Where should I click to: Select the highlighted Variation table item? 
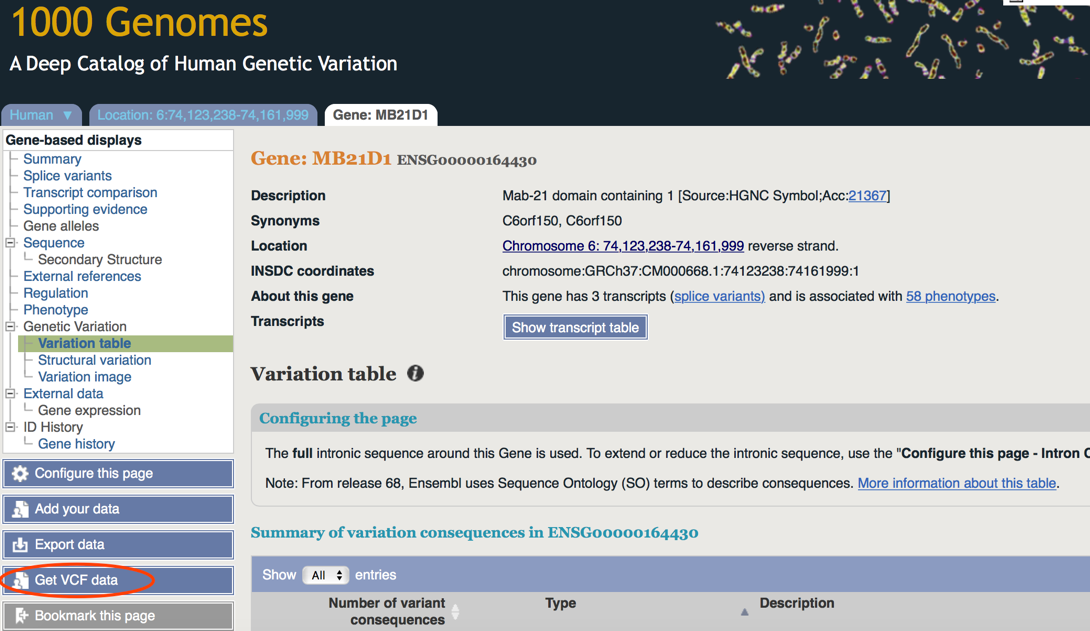point(84,343)
